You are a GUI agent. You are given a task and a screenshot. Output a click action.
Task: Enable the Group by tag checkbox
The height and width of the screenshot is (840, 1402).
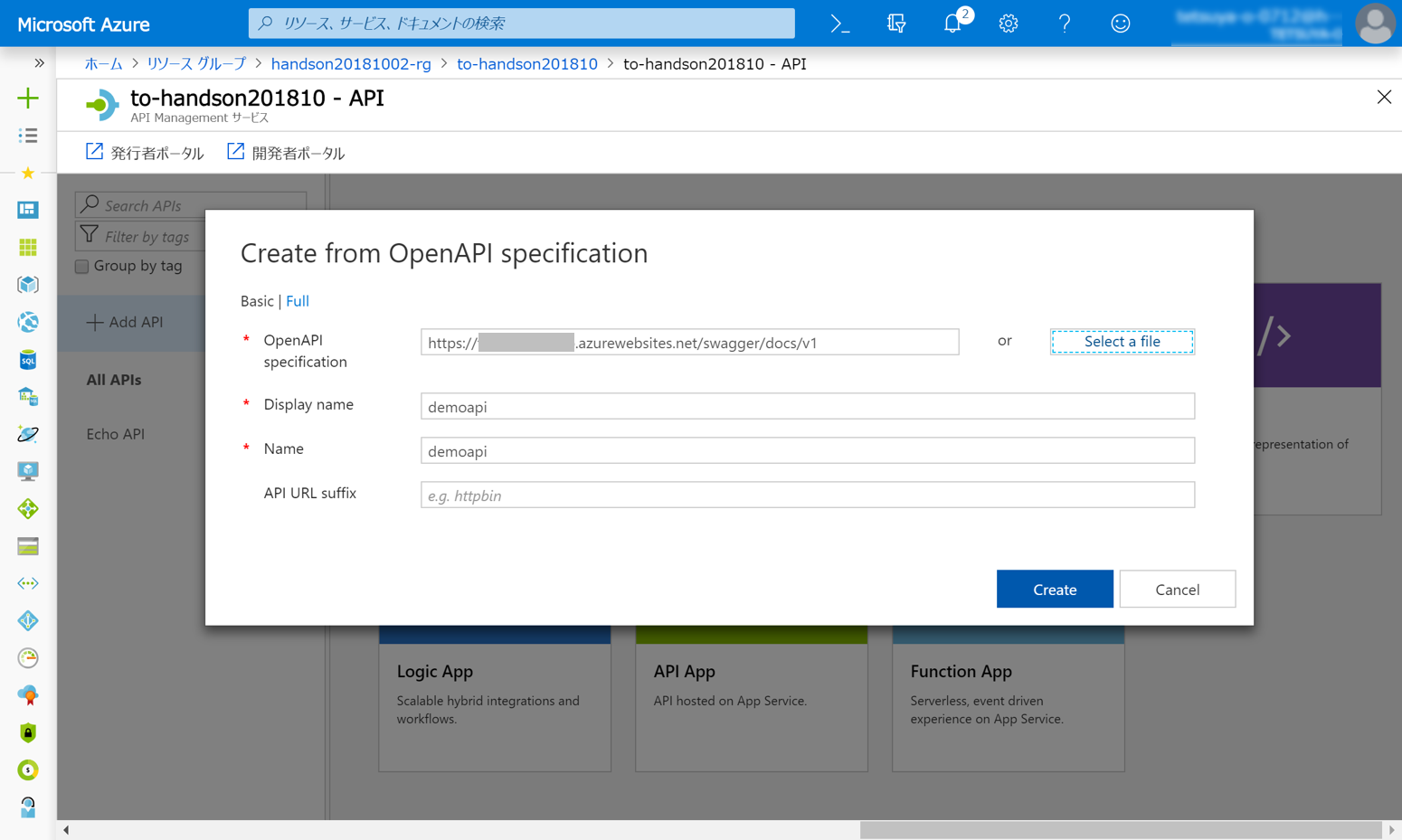click(x=81, y=266)
